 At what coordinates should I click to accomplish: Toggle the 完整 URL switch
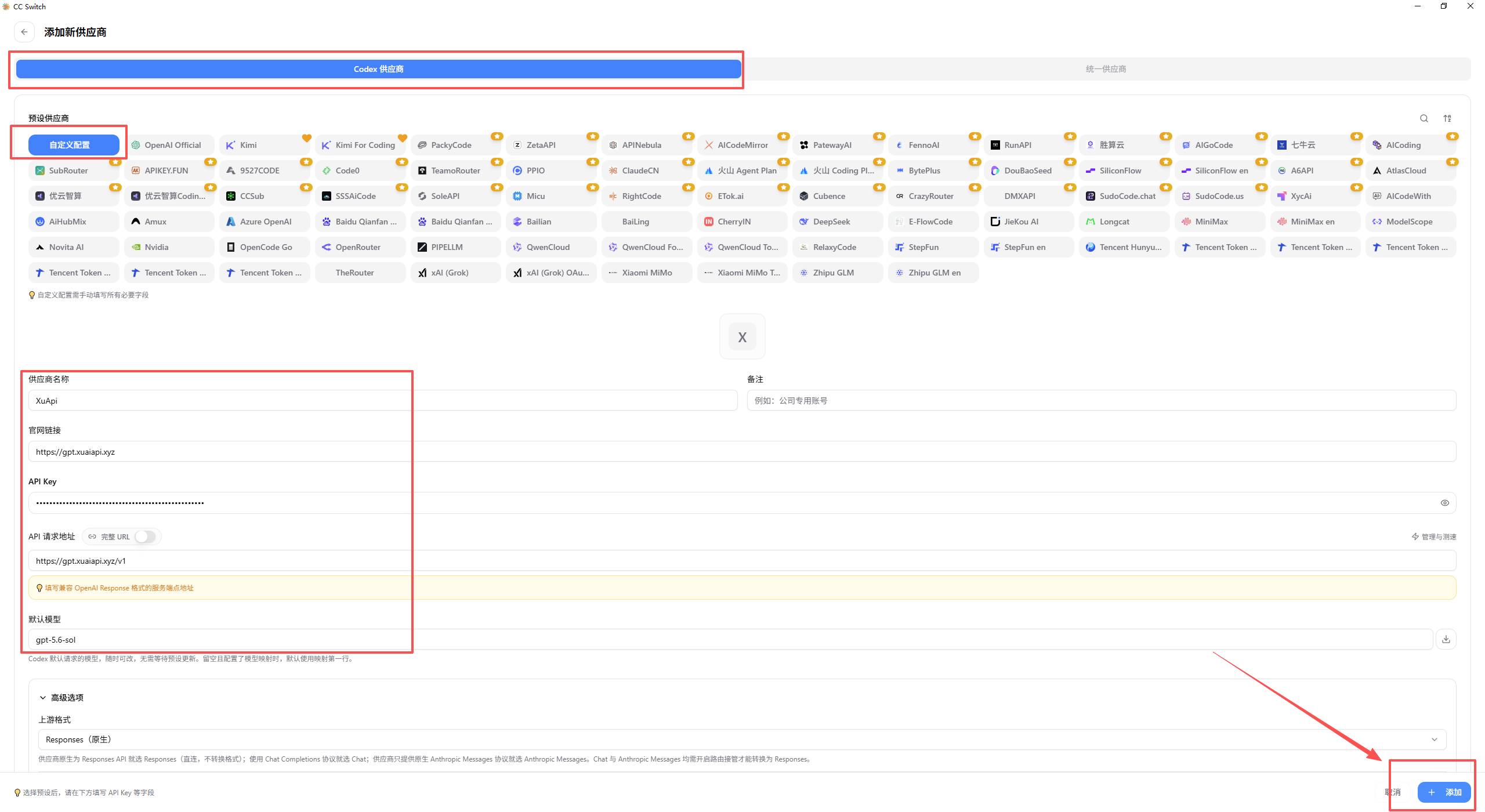coord(145,536)
